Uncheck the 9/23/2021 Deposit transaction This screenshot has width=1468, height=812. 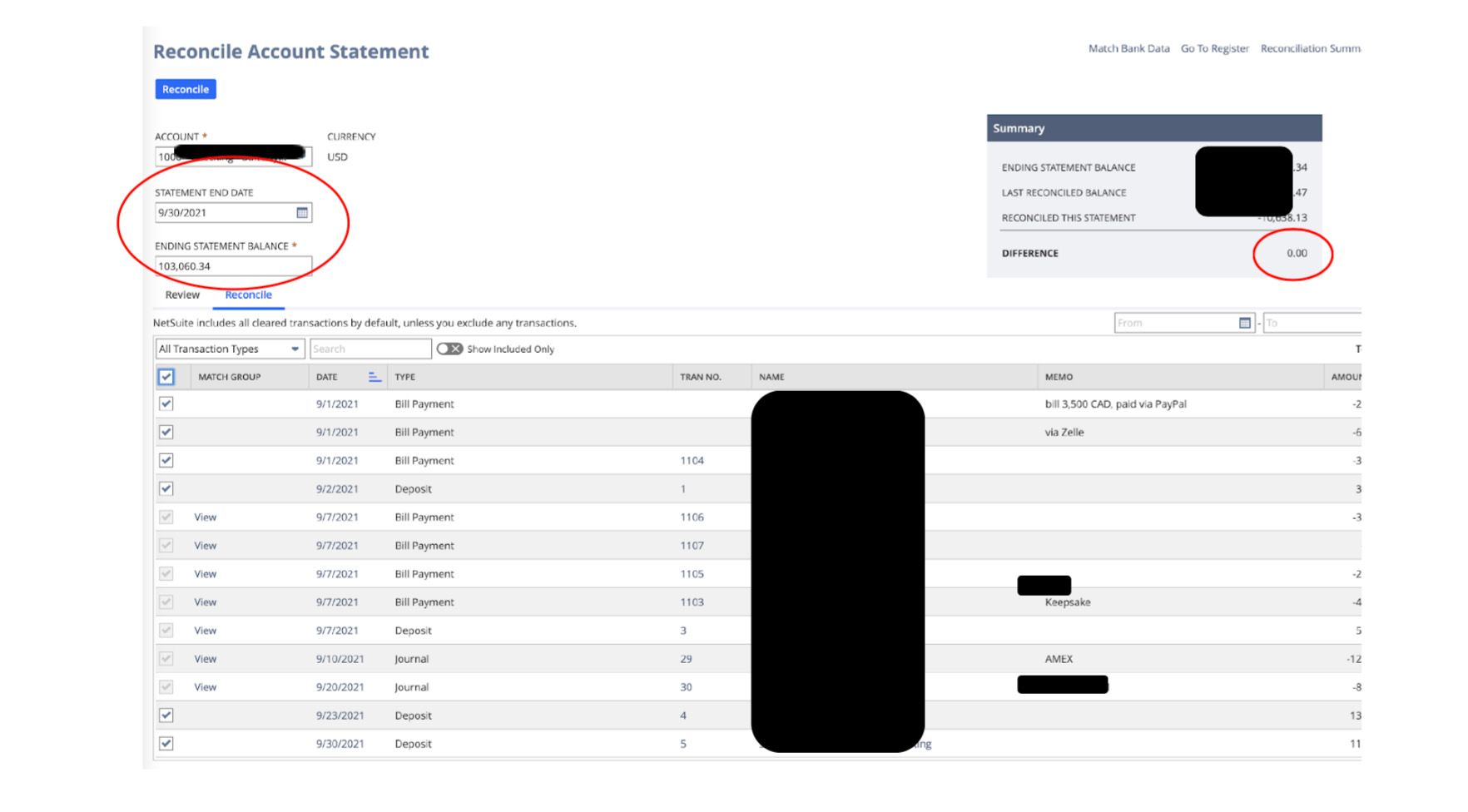(x=165, y=715)
